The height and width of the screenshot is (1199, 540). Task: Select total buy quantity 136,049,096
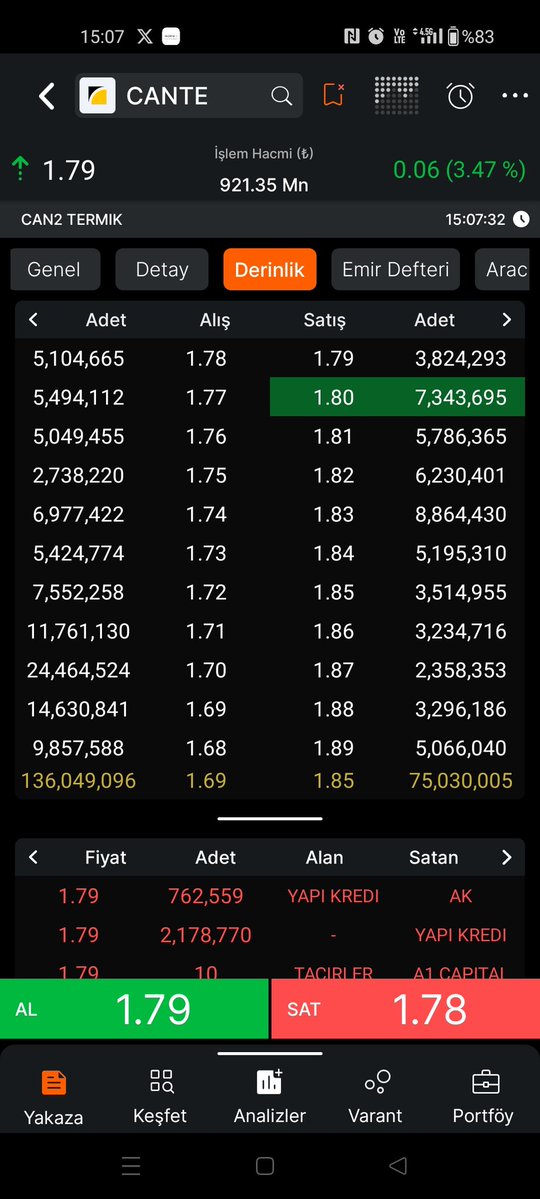pyautogui.click(x=78, y=781)
